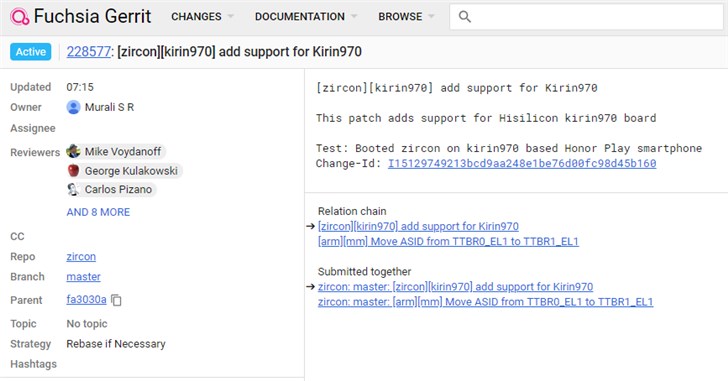Click George Kulakowski's apple avatar

click(x=73, y=171)
